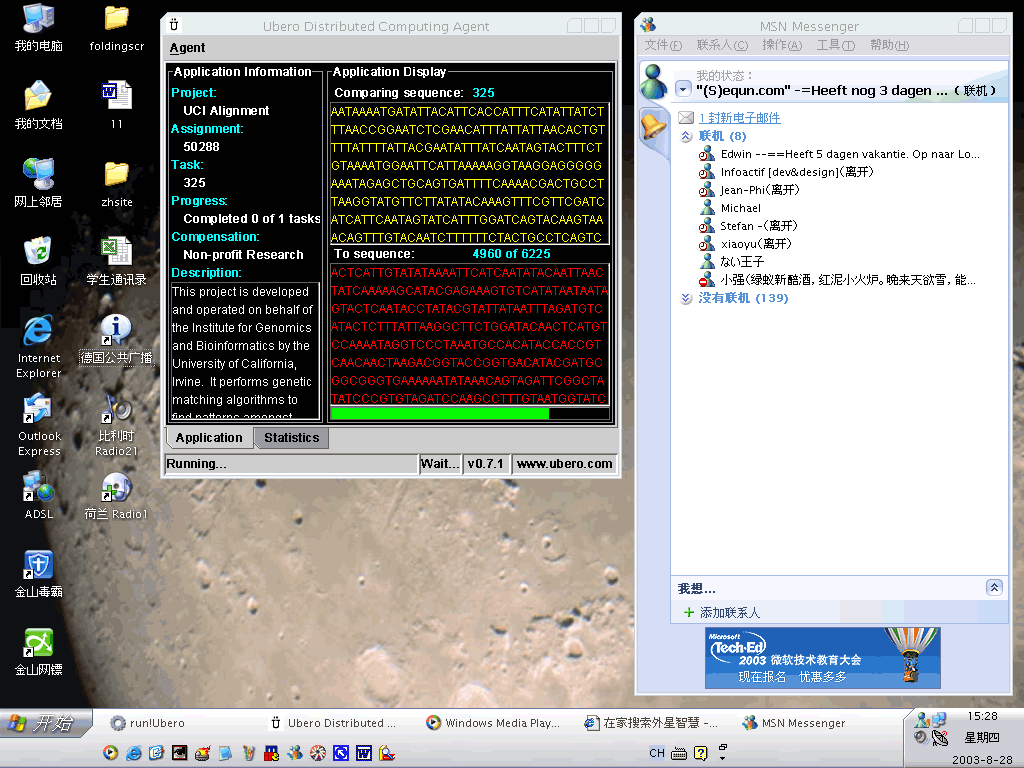Click the CH input language indicator
Image resolution: width=1024 pixels, height=768 pixels.
[657, 753]
